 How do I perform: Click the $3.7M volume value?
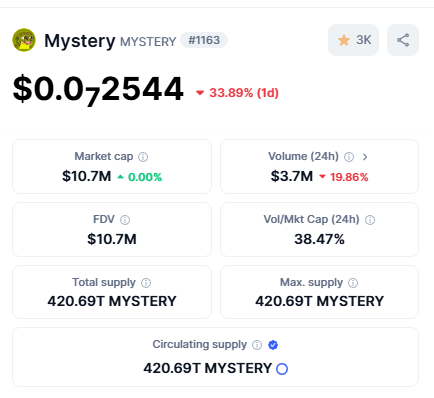point(292,176)
